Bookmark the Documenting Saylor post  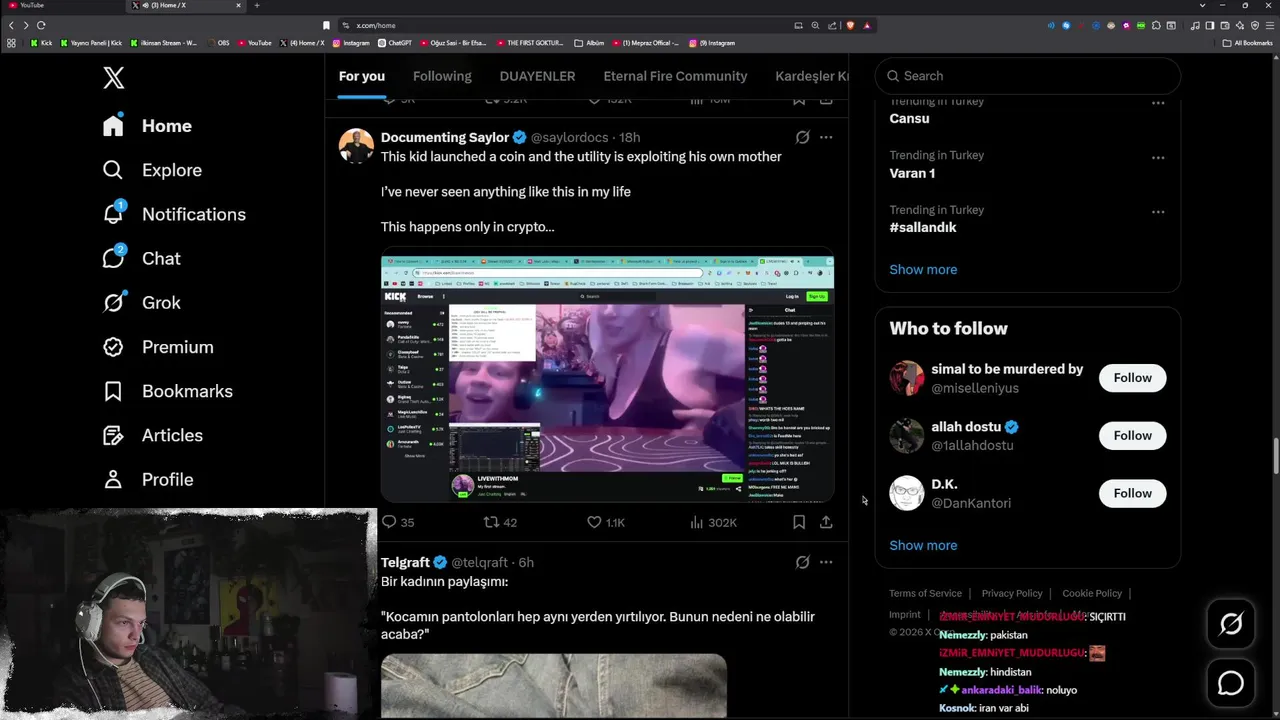pyautogui.click(x=799, y=522)
